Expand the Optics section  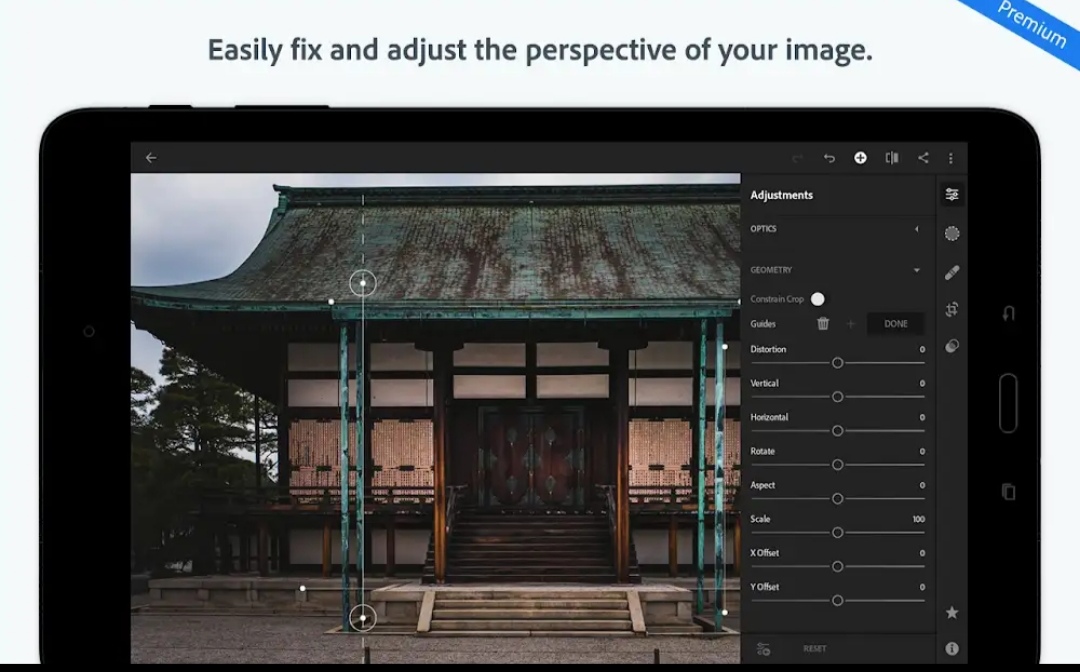click(917, 229)
